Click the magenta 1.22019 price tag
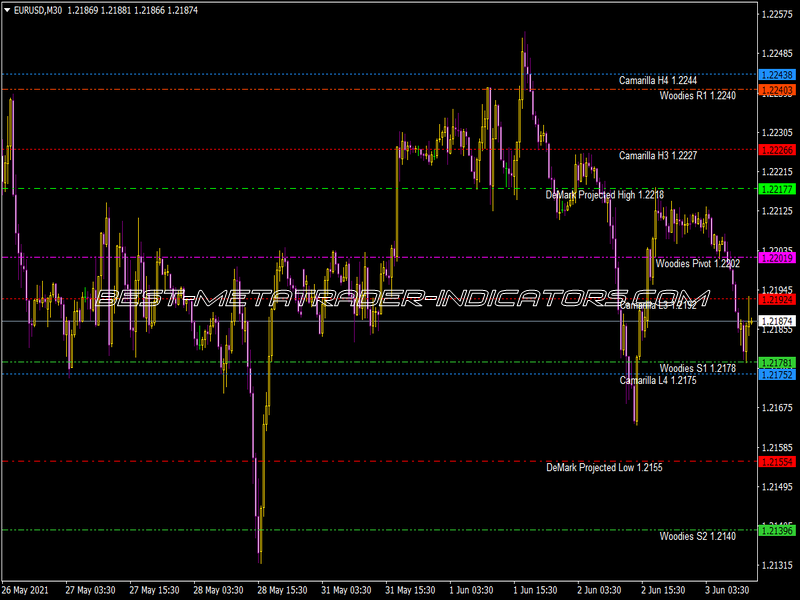Screen dimensions: 800x600 tap(777, 258)
